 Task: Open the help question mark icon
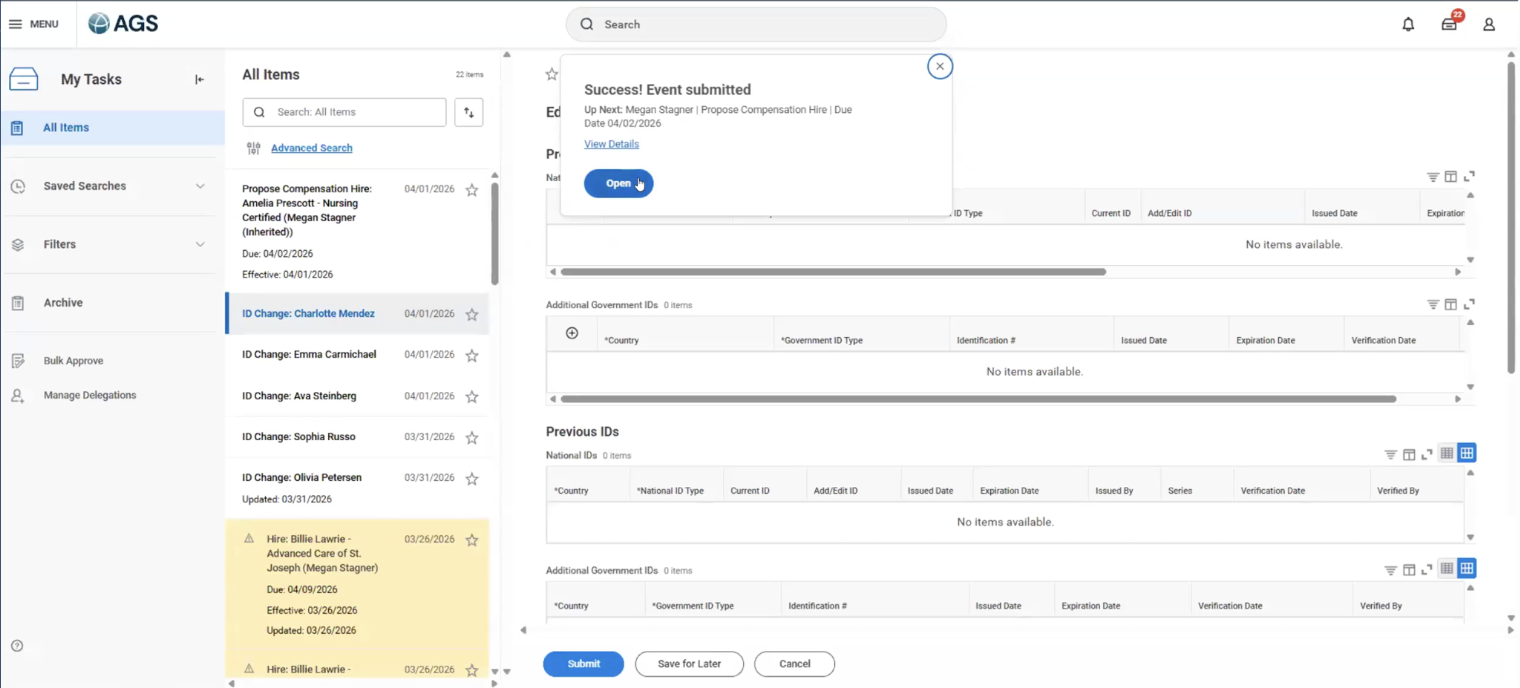[17, 646]
